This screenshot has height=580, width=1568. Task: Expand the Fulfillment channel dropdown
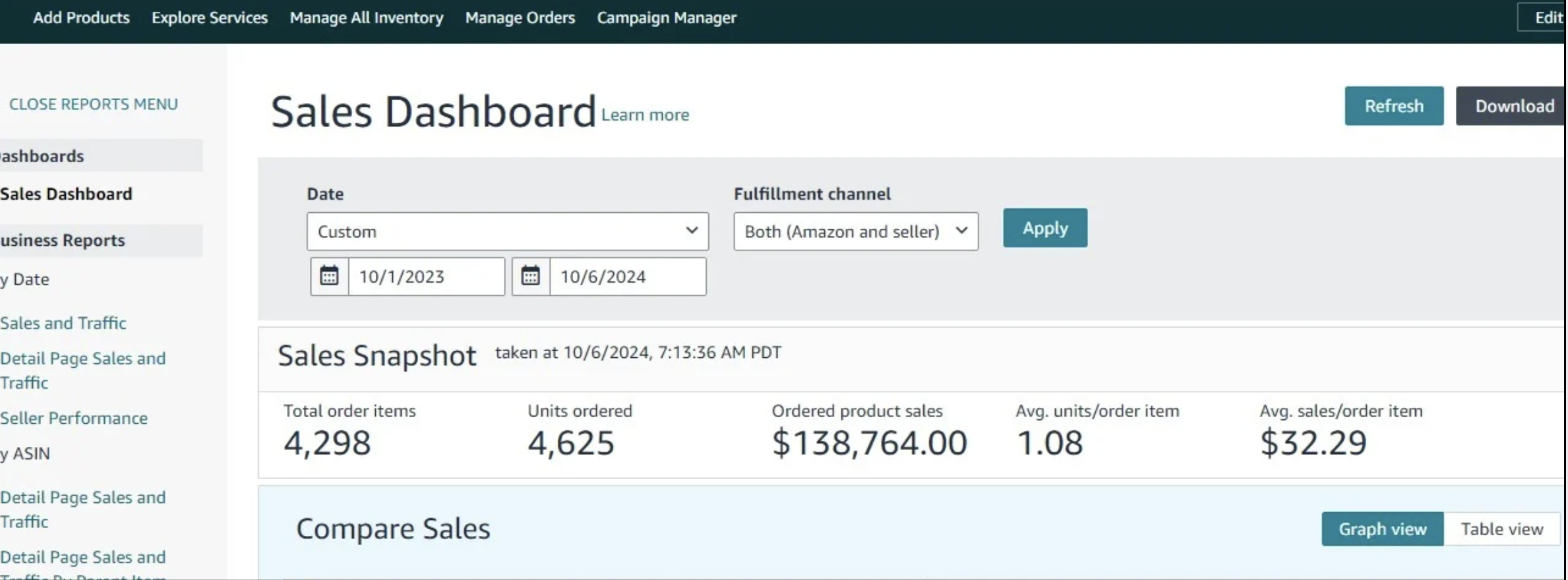pyautogui.click(x=855, y=231)
